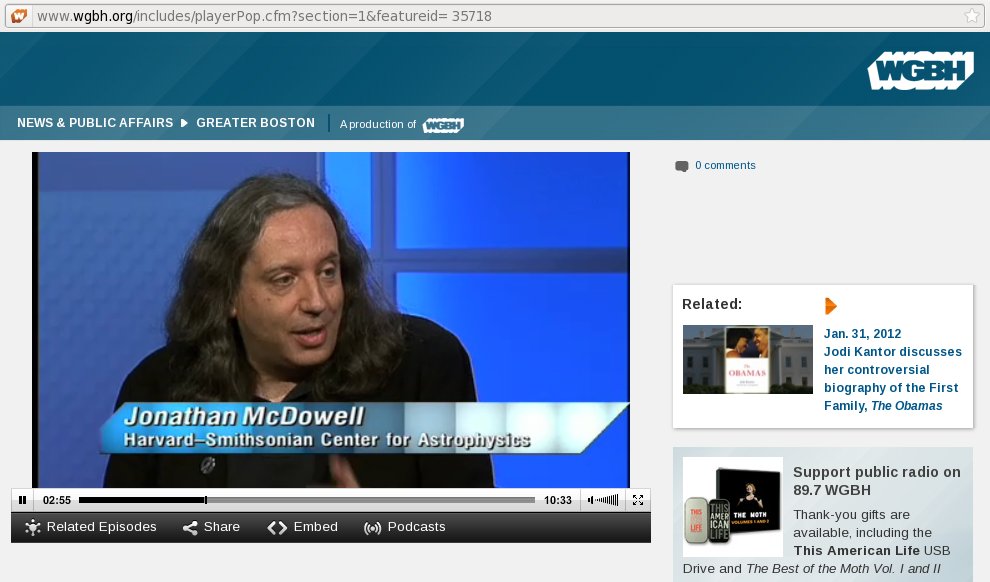Open the Share options
The image size is (990, 582).
click(x=211, y=527)
